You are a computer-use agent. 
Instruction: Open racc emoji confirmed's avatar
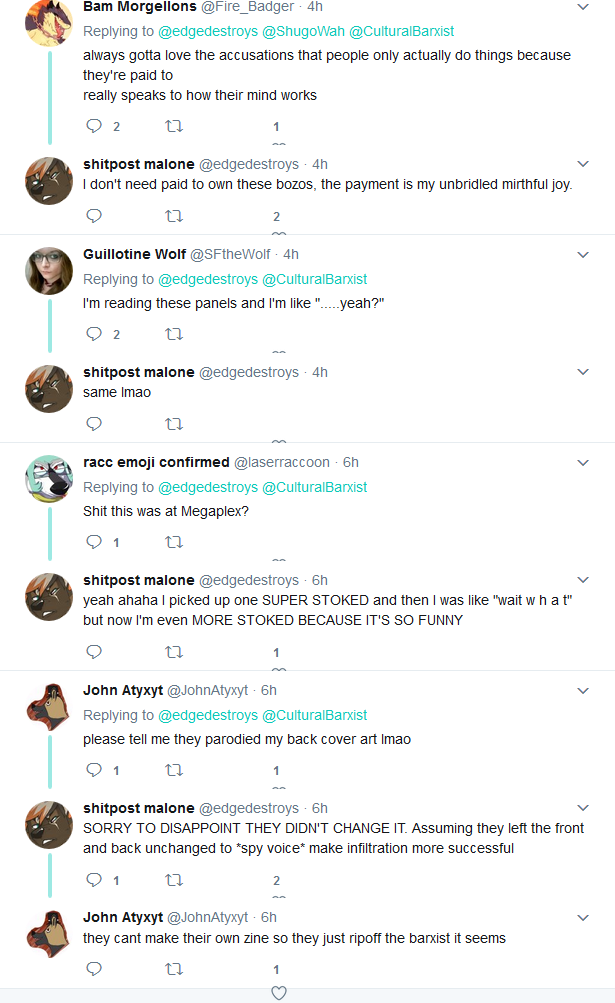(x=49, y=478)
